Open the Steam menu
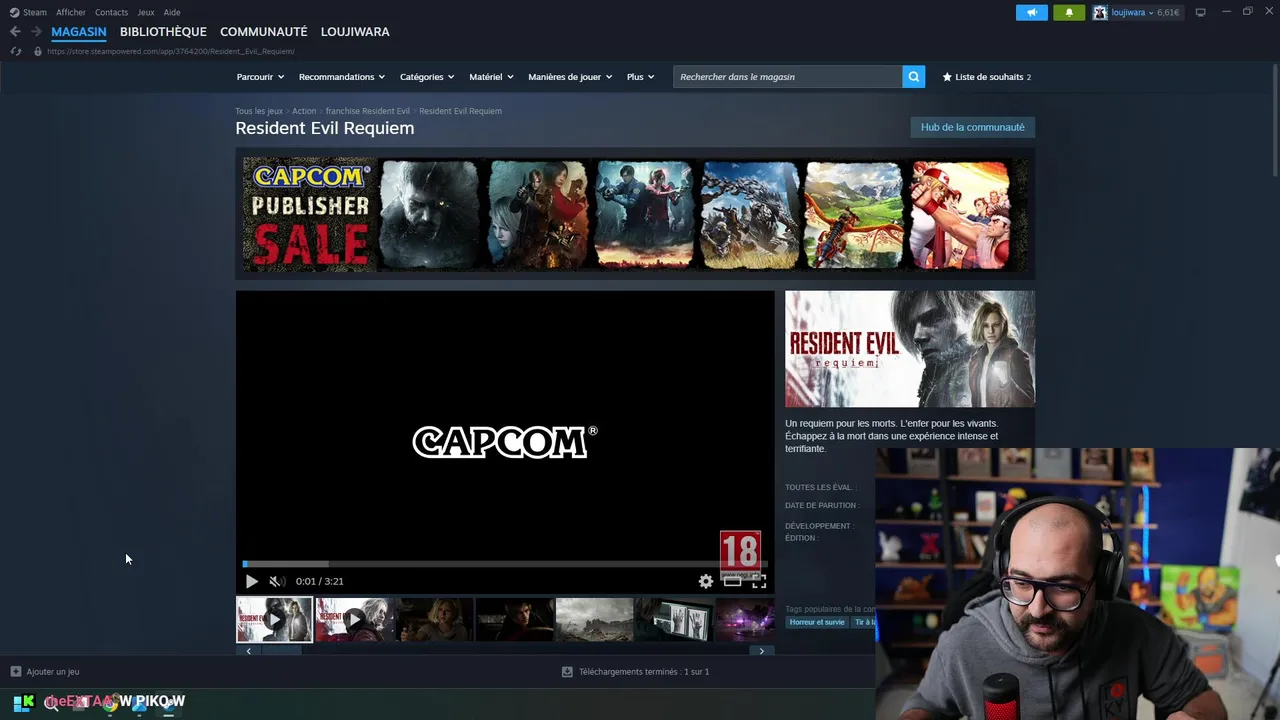This screenshot has width=1280, height=720. [x=34, y=12]
